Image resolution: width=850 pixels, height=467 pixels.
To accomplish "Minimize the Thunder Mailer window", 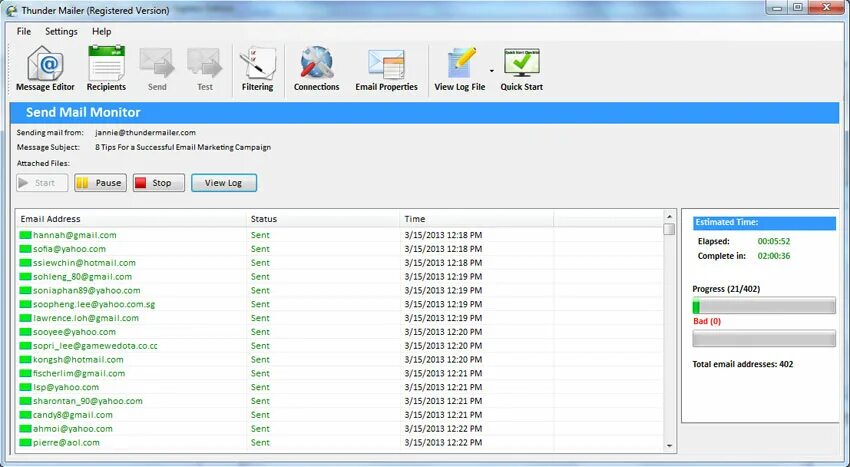I will [x=778, y=8].
